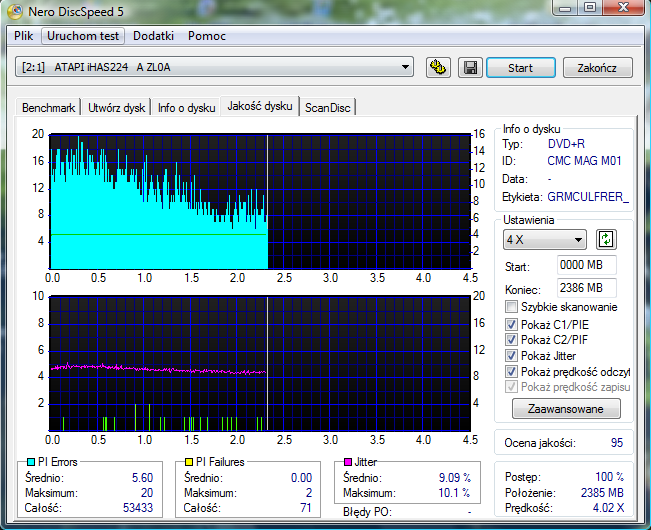
Task: Click the yellow PI Failures legend swatch
Action: pyautogui.click(x=189, y=462)
